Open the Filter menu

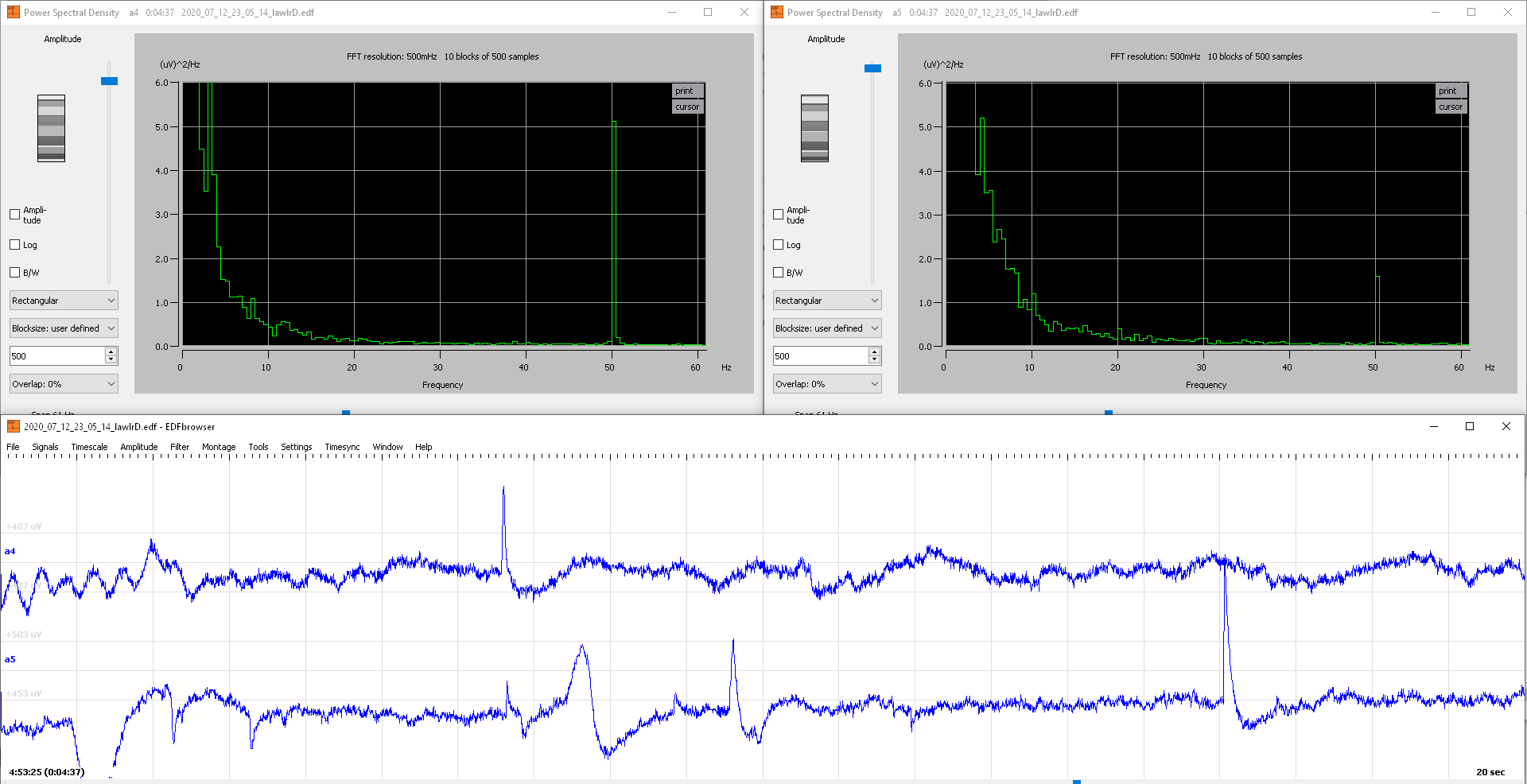180,447
